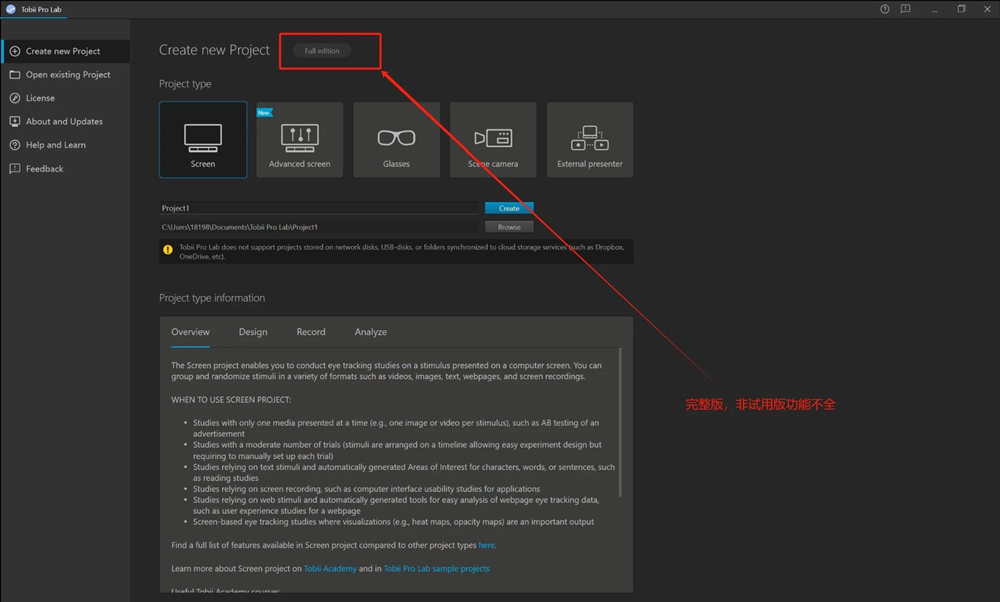Open the Tobii Pro Lab sample projects link
This screenshot has width=1000, height=602.
pos(436,569)
